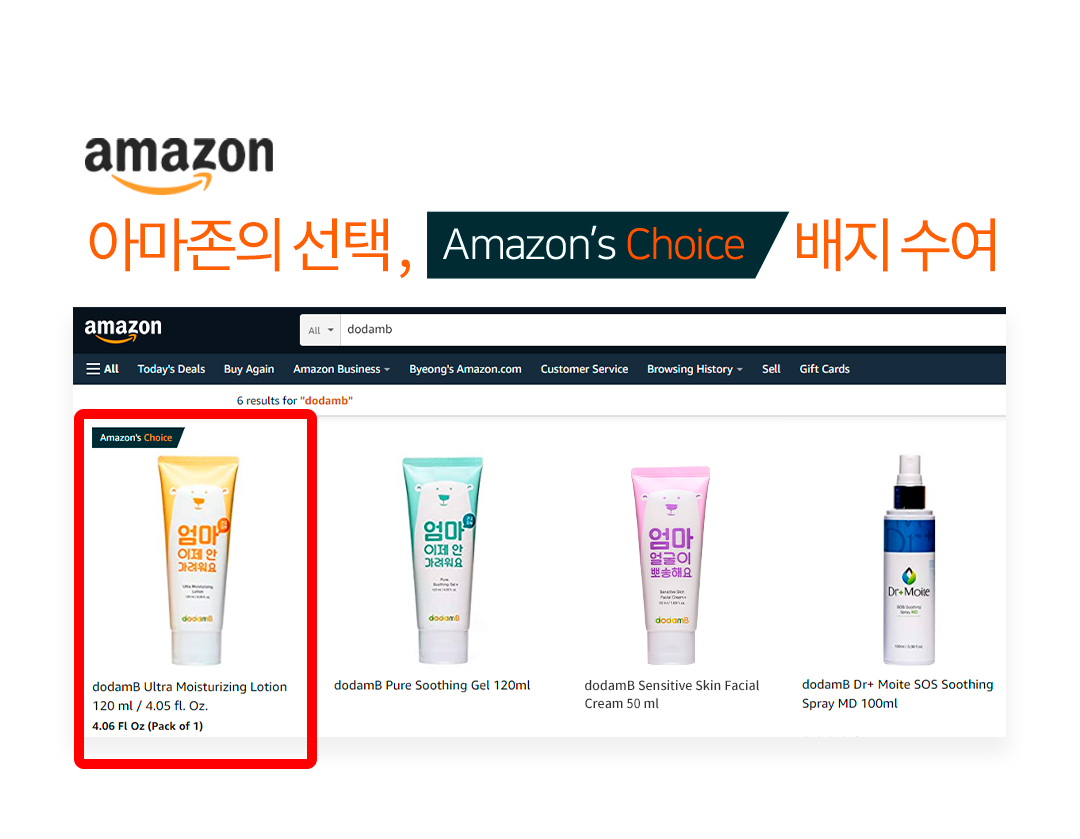Open Byeong's Amazon.com page
This screenshot has height=839, width=1080.
click(x=466, y=369)
